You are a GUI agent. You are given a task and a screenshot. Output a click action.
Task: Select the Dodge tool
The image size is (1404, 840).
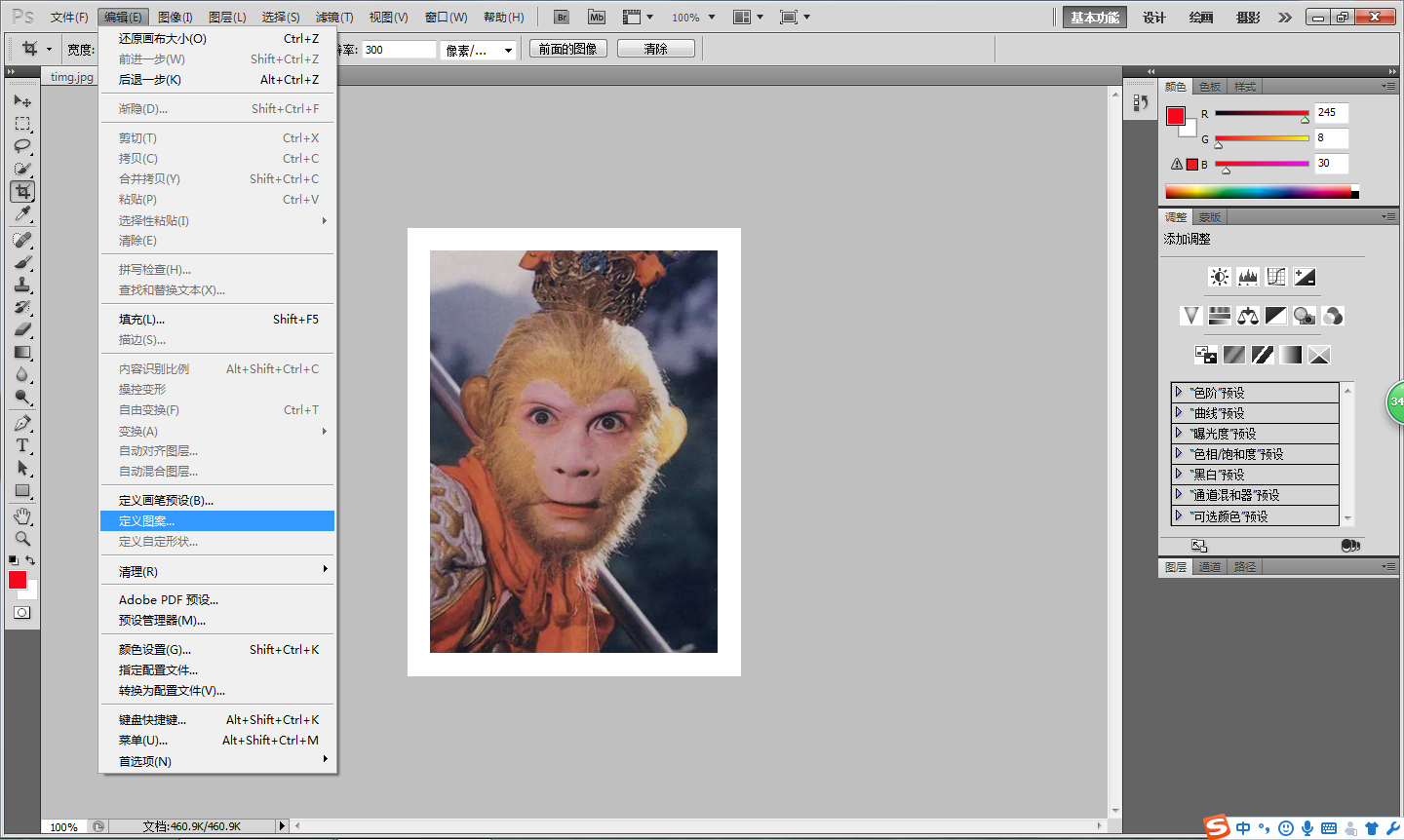pyautogui.click(x=22, y=397)
